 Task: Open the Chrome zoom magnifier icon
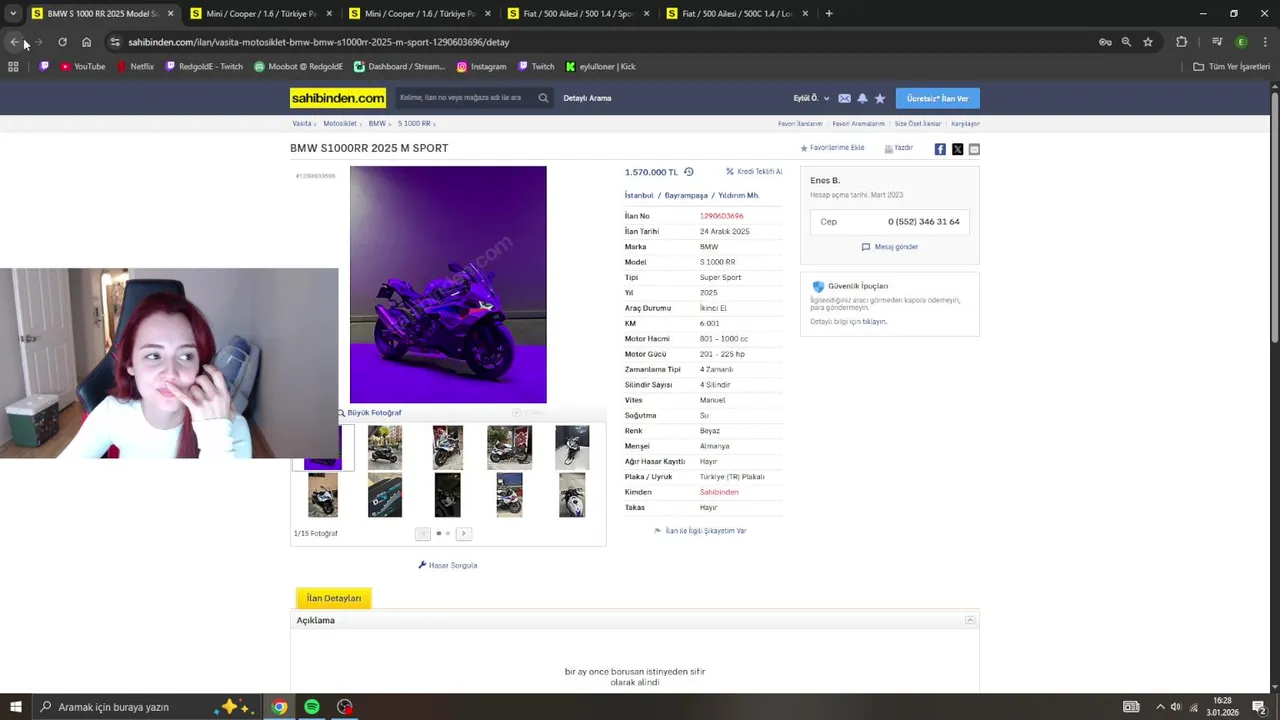pyautogui.click(x=1126, y=42)
